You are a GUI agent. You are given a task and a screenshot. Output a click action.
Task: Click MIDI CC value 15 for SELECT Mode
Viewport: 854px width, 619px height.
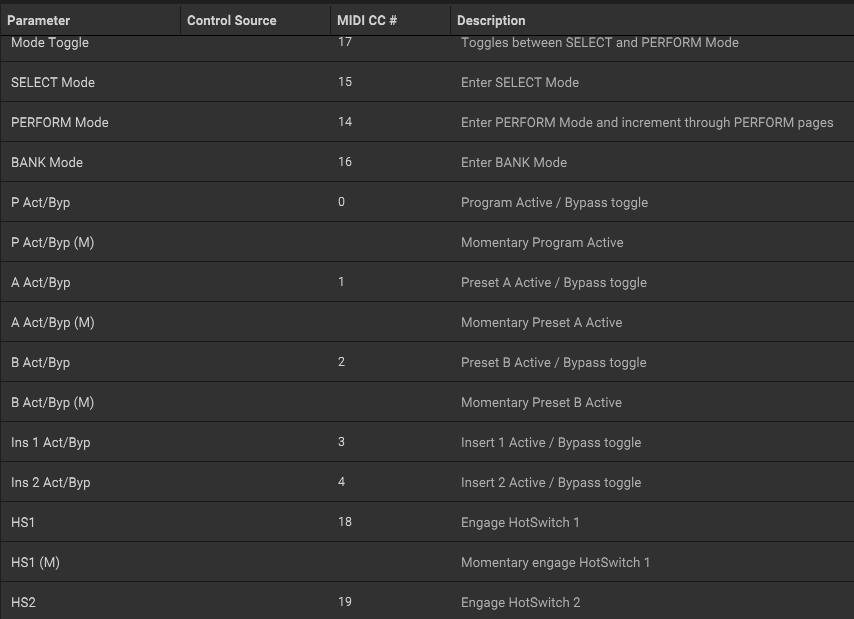345,82
